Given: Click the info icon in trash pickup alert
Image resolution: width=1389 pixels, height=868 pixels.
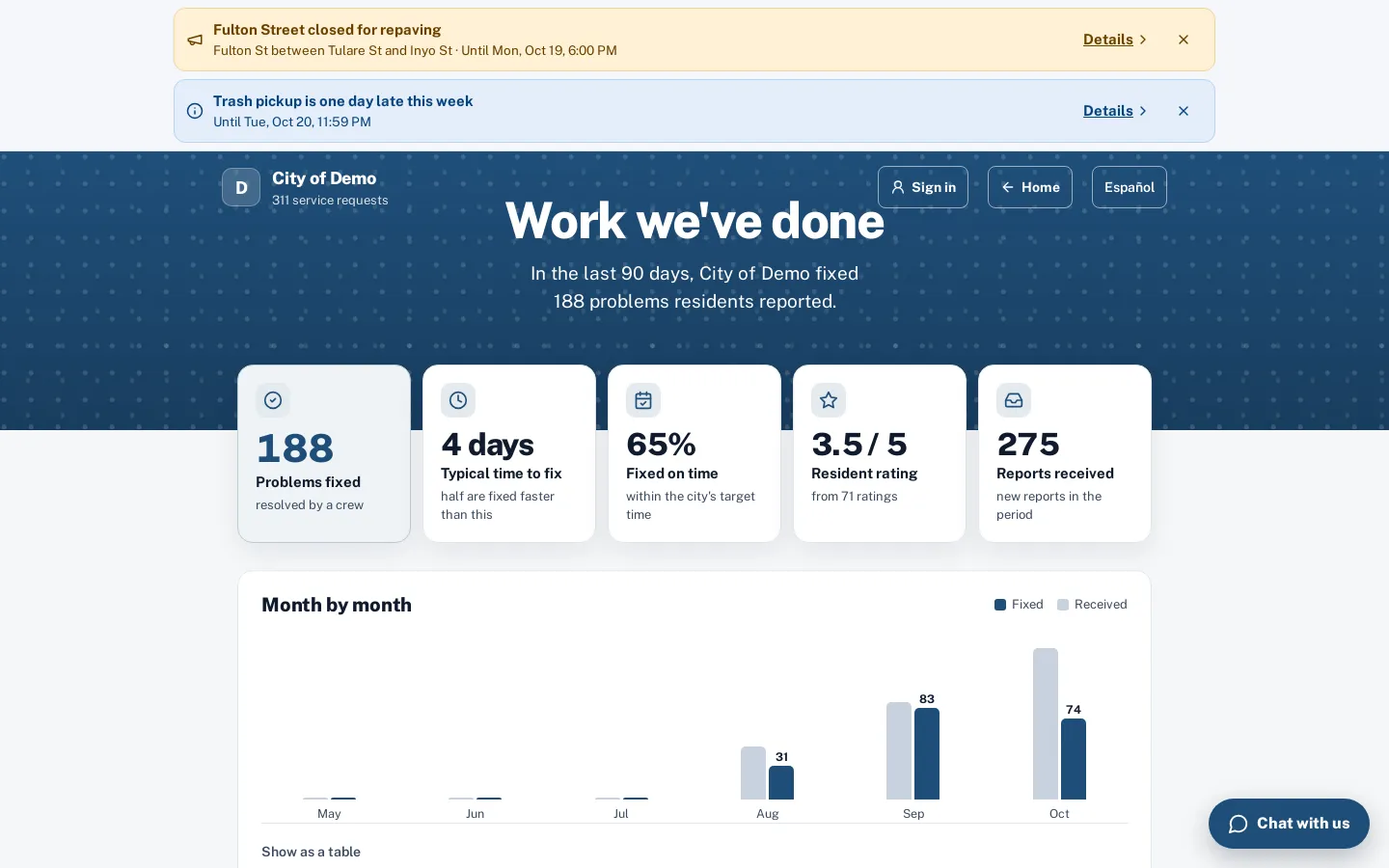Looking at the screenshot, I should point(195,111).
